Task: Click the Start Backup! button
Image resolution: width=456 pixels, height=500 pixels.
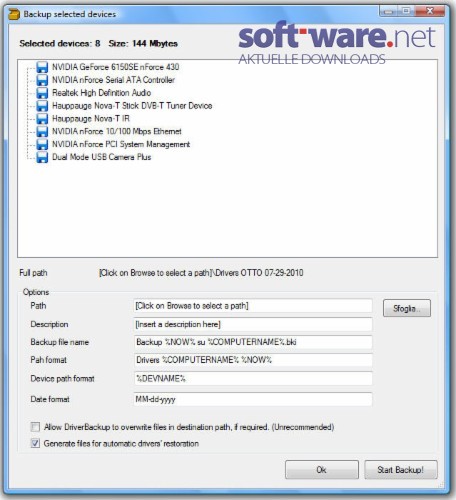Action: click(401, 470)
